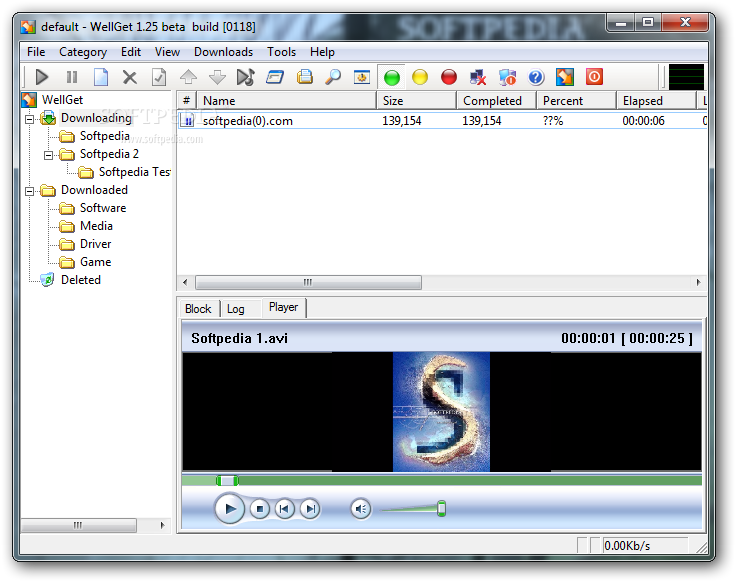Select the yellow light speed mode
This screenshot has height=582, width=736.
click(420, 77)
